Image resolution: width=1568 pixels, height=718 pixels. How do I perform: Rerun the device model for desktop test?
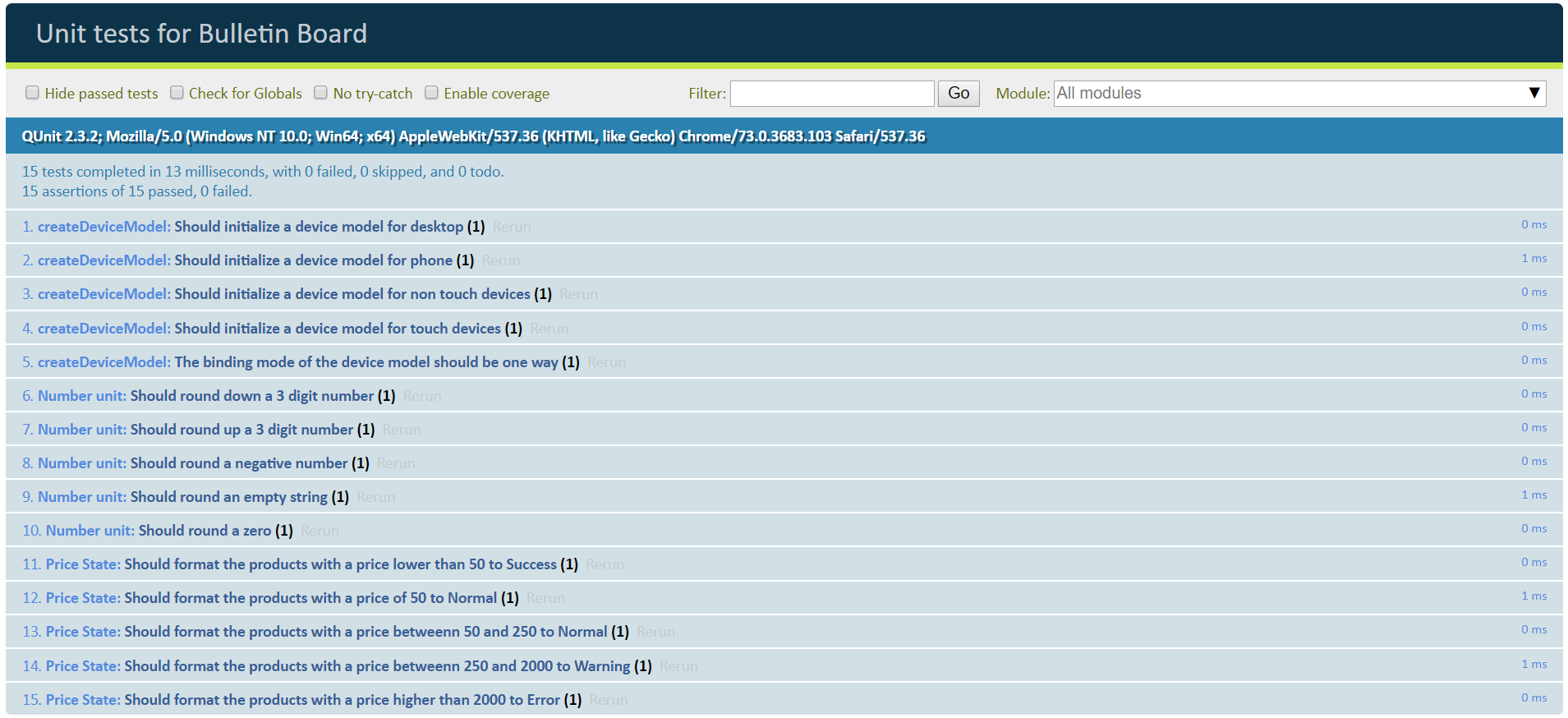(512, 227)
